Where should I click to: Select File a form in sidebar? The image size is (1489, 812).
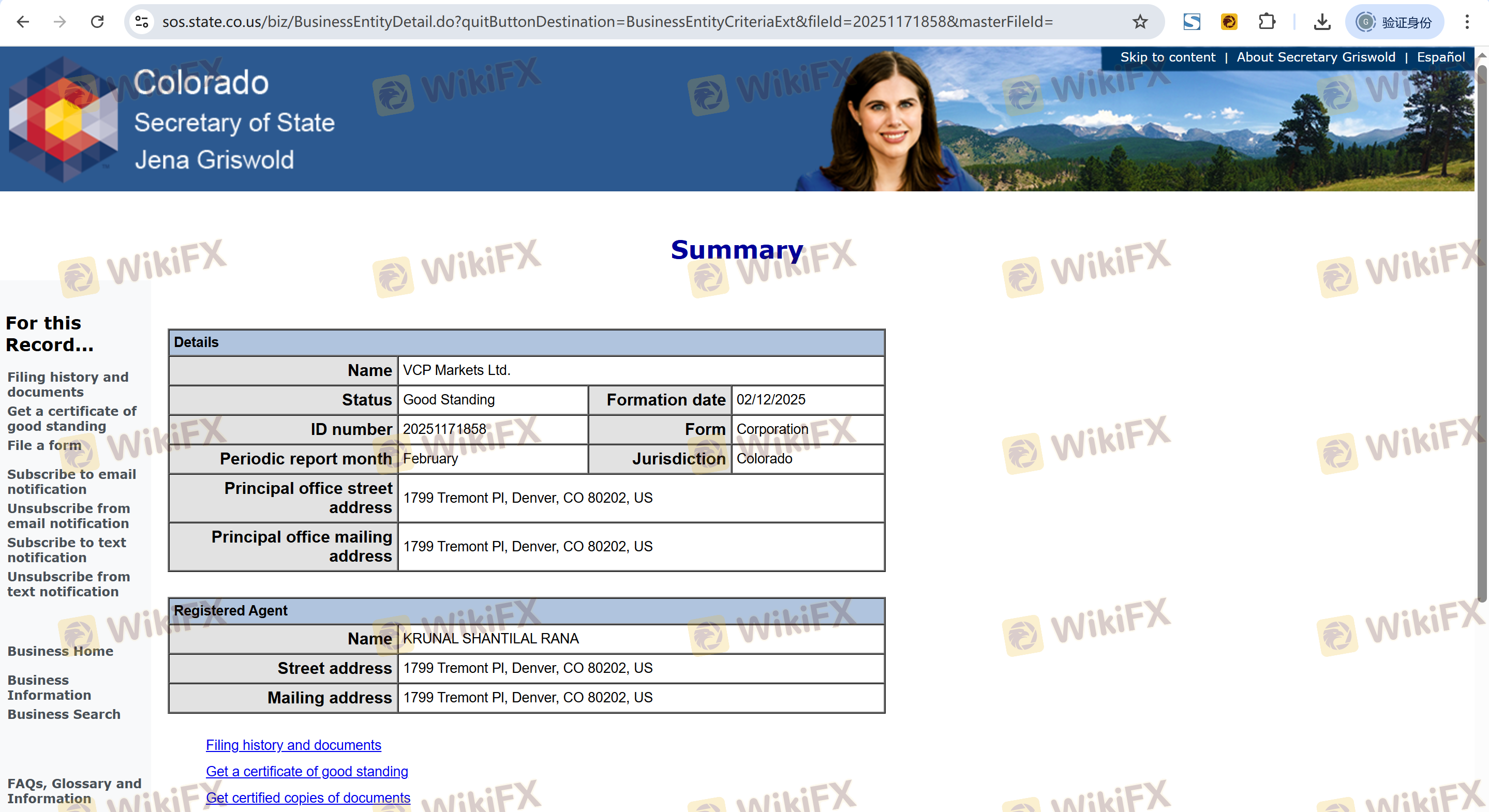[44, 445]
